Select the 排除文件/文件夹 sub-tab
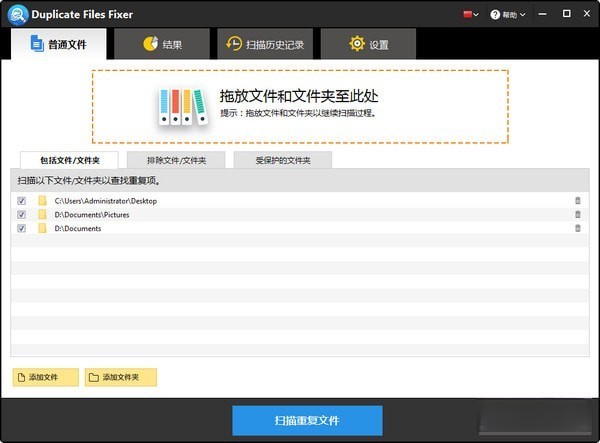 [176, 160]
